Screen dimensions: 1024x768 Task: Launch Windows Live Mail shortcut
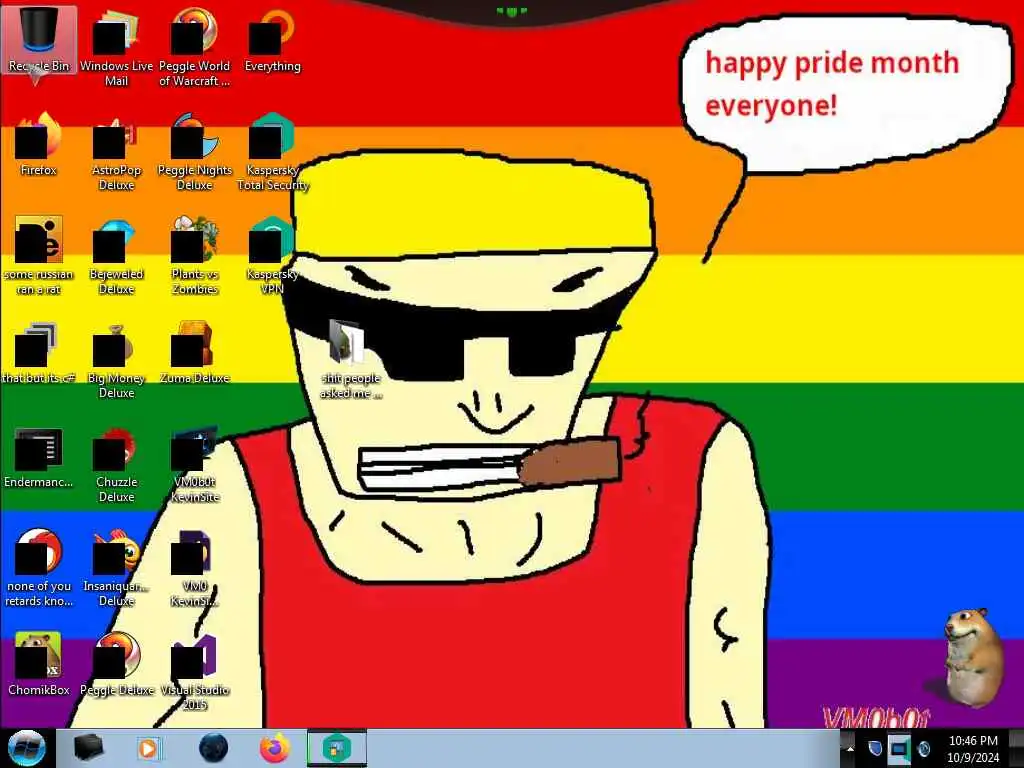(116, 49)
